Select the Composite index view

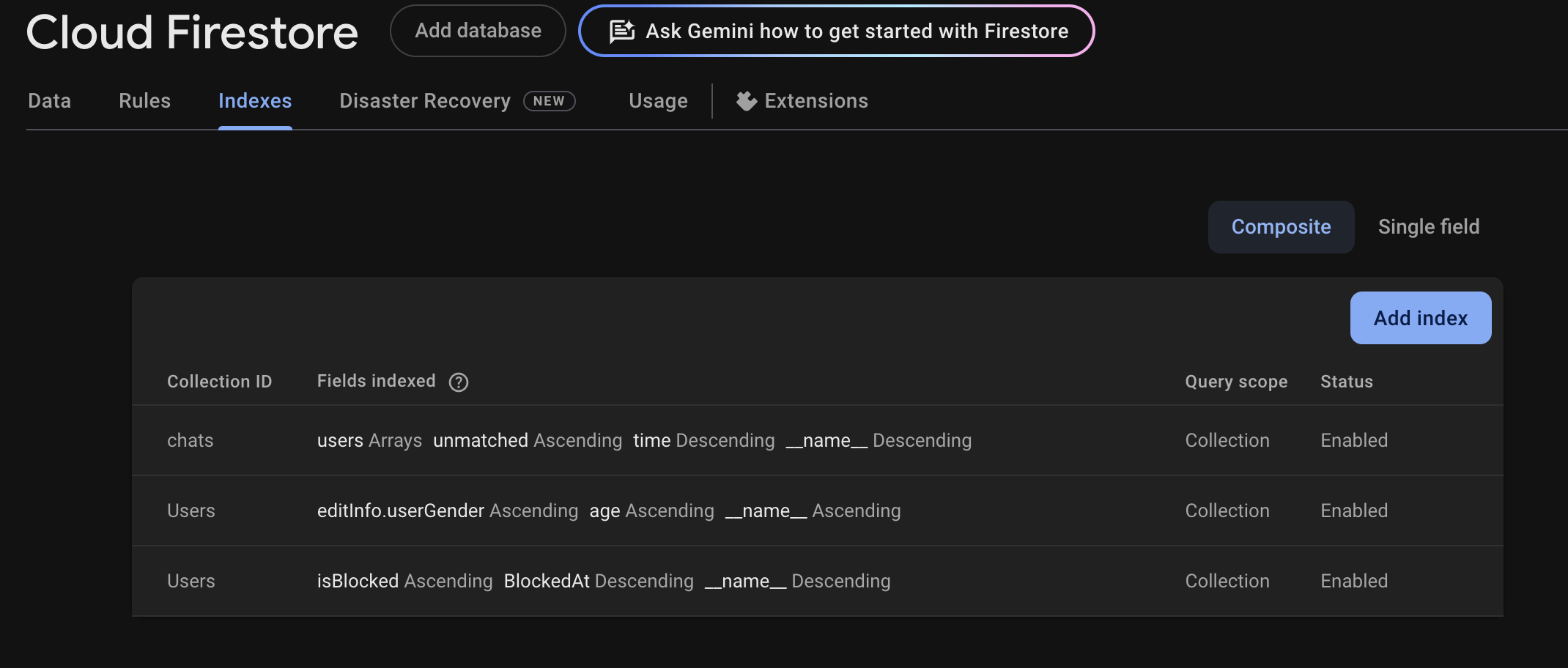coord(1281,227)
